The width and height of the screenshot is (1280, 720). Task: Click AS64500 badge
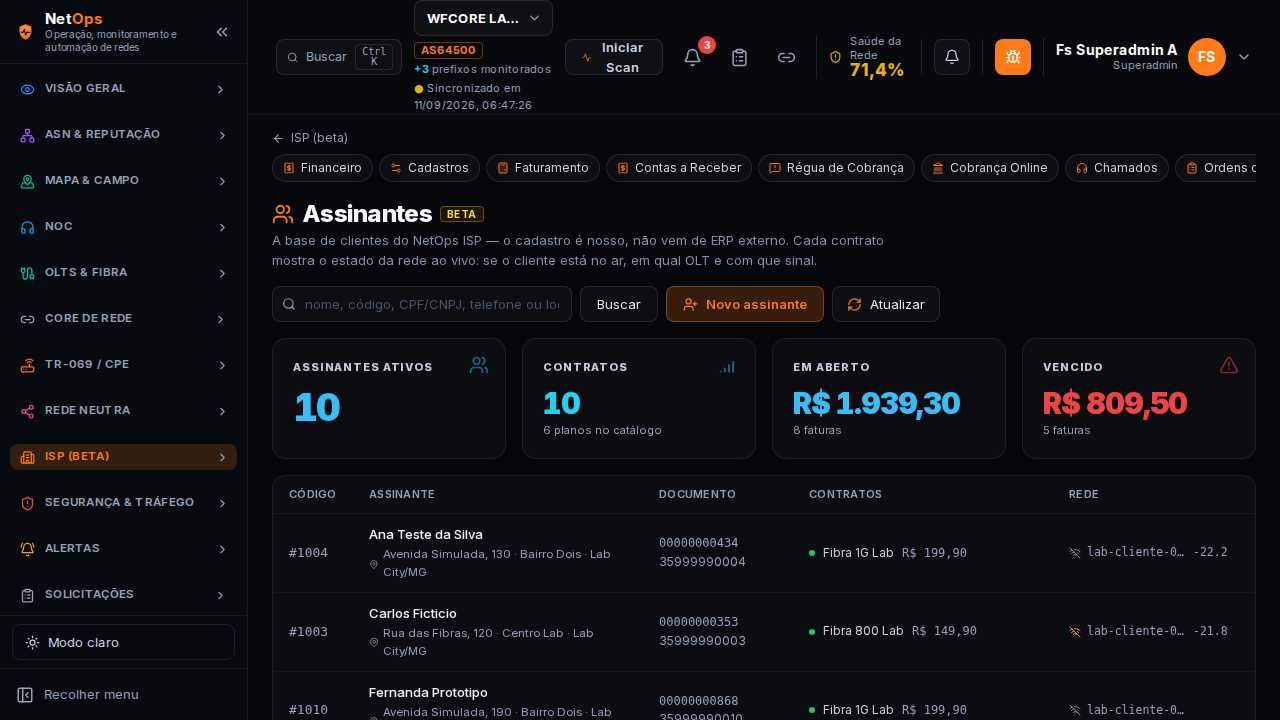[x=448, y=50]
